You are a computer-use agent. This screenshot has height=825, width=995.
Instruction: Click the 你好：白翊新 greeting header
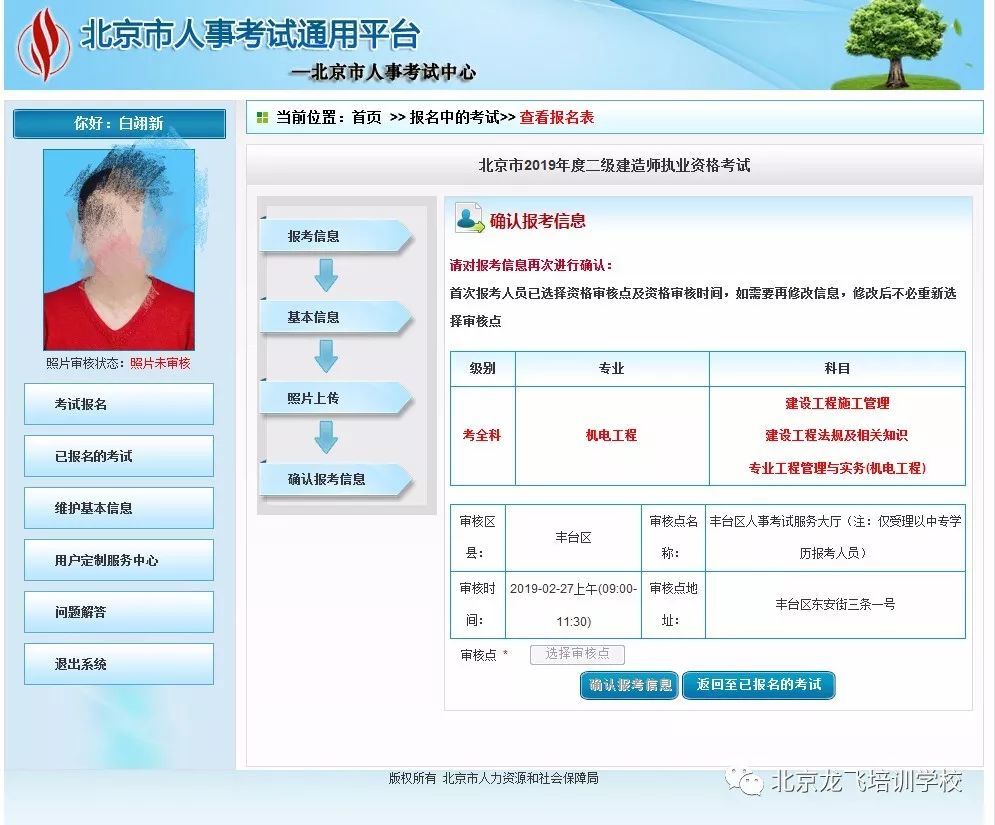click(x=119, y=123)
